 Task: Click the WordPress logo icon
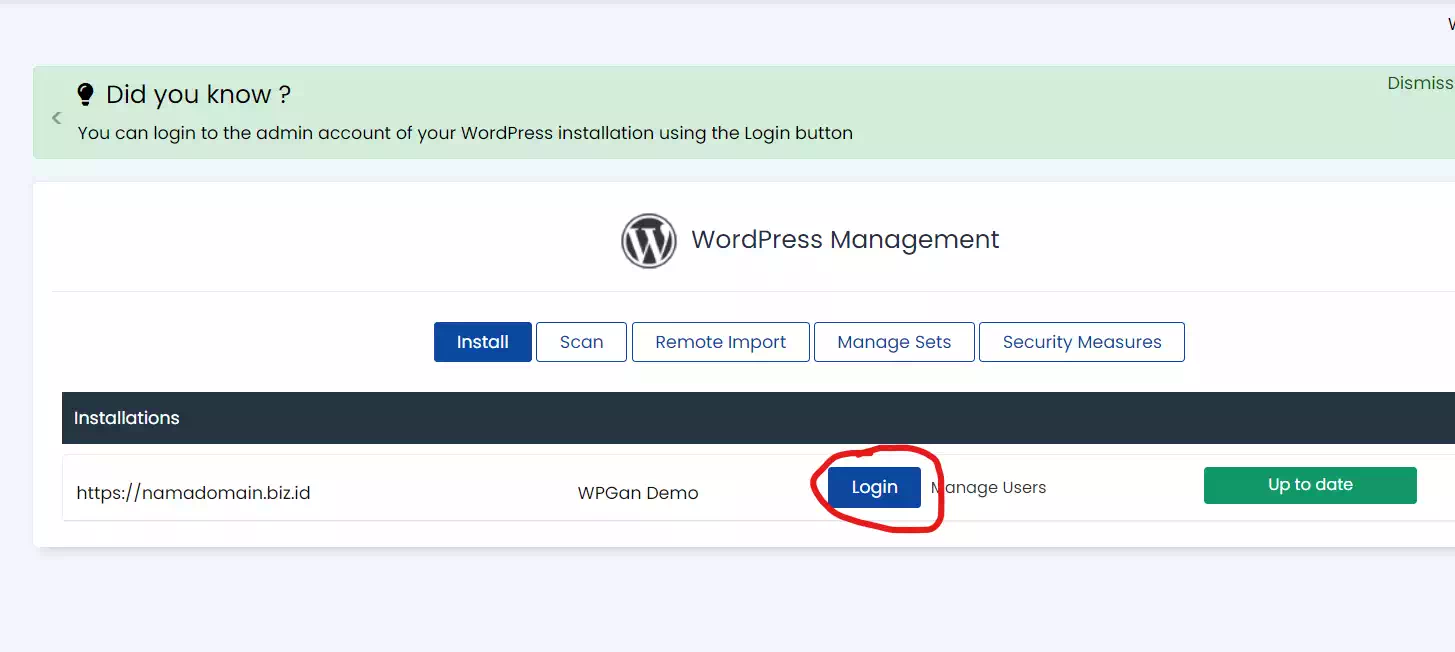click(x=649, y=240)
